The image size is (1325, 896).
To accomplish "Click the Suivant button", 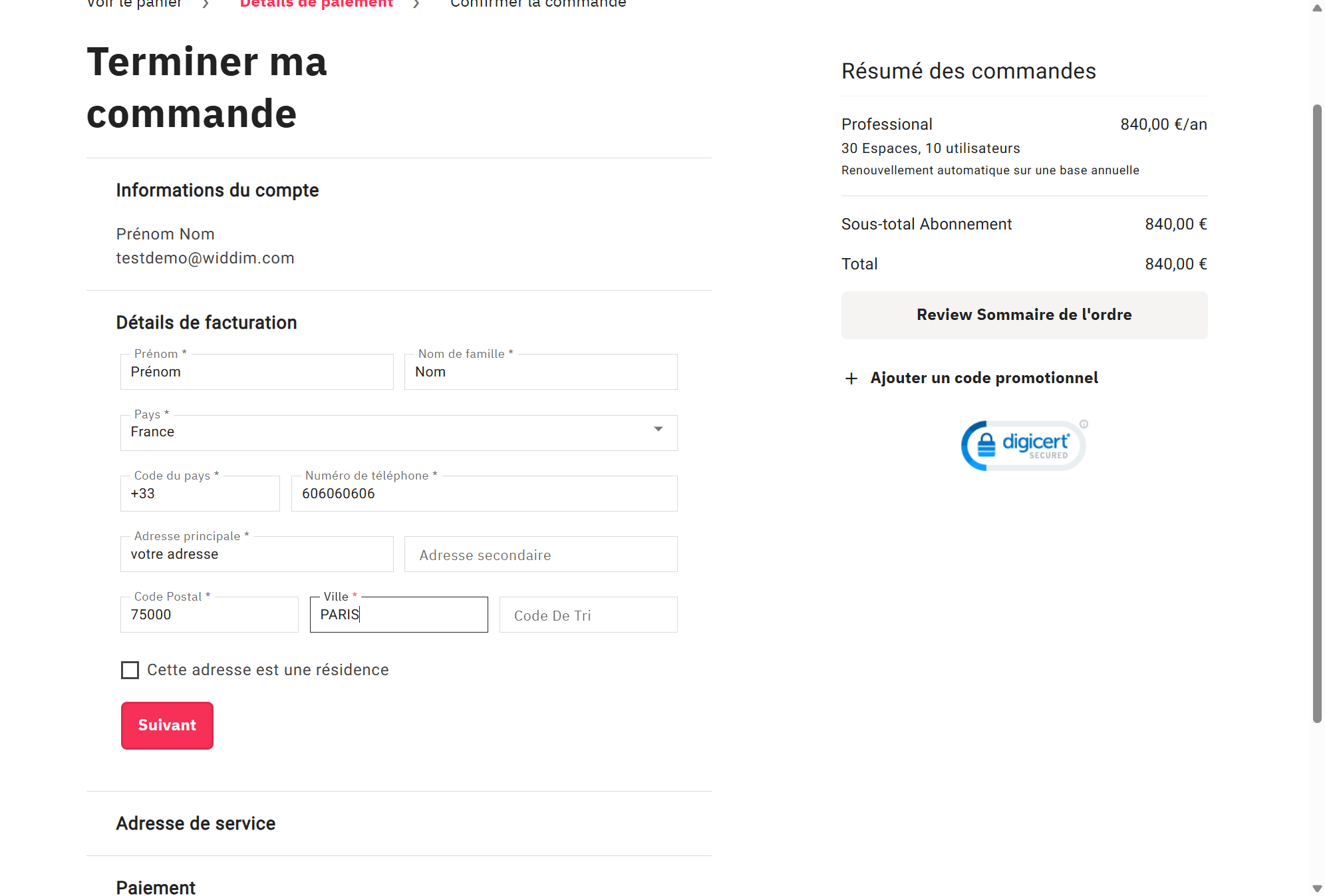I will 167,725.
